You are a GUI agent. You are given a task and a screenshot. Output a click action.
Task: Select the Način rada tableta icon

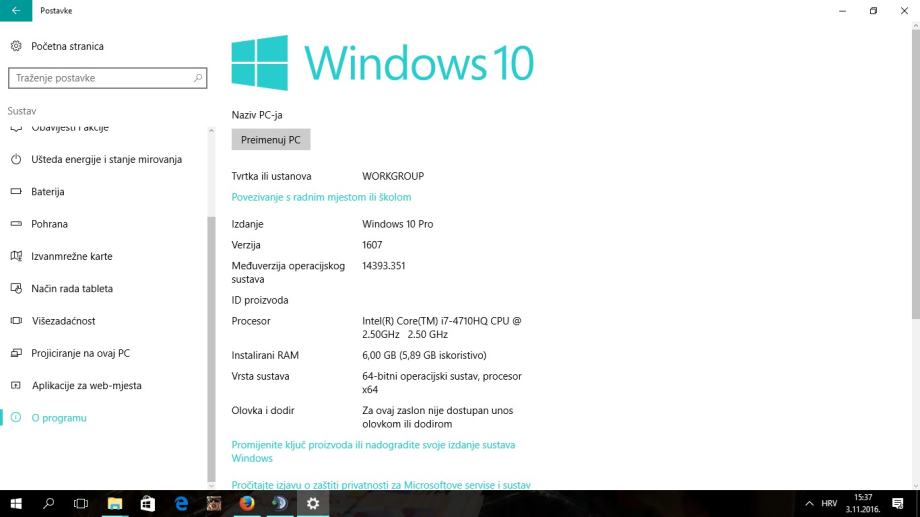tap(16, 288)
